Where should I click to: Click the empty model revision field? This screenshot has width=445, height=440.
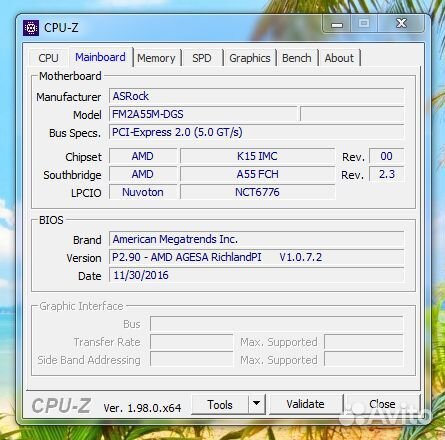click(352, 114)
